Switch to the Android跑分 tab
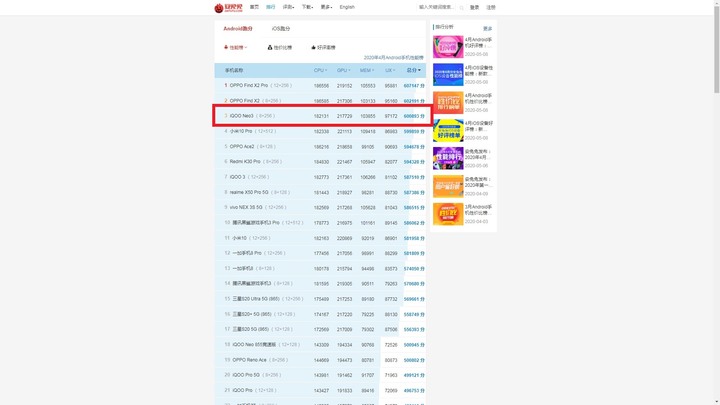720x405 pixels. coord(238,28)
